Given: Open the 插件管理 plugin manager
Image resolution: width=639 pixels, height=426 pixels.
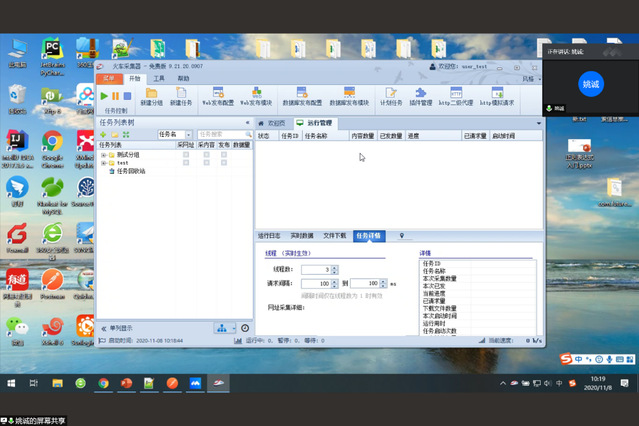Looking at the screenshot, I should point(421,96).
